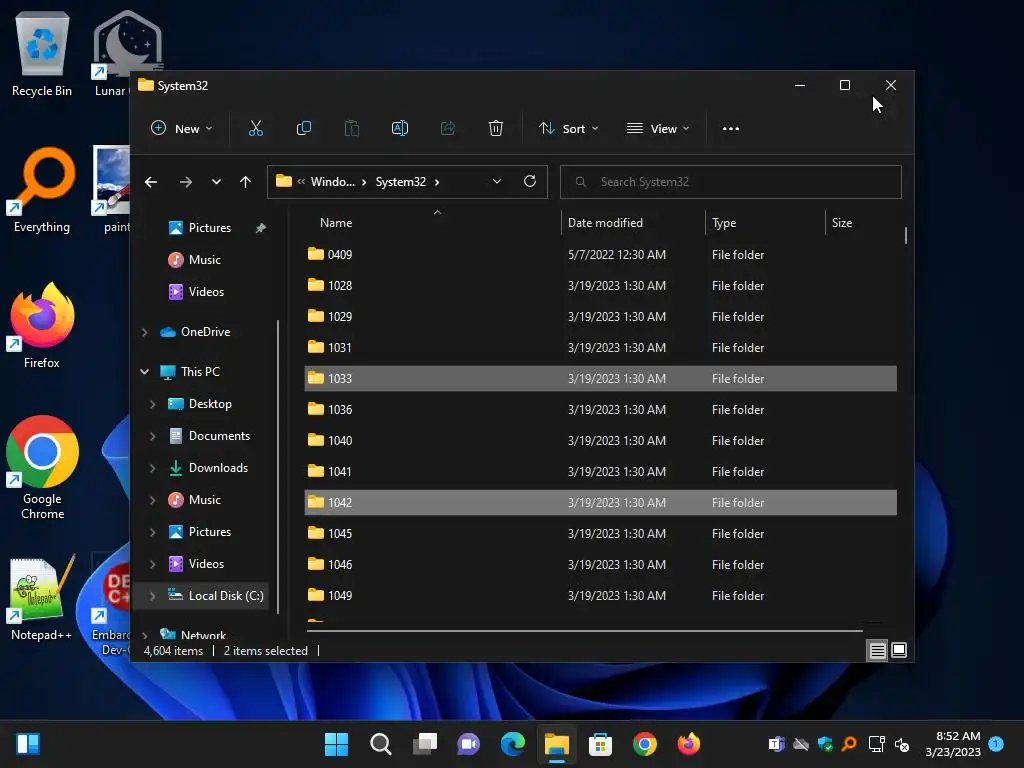Sort by the Name column header
This screenshot has height=768, width=1024.
point(336,223)
